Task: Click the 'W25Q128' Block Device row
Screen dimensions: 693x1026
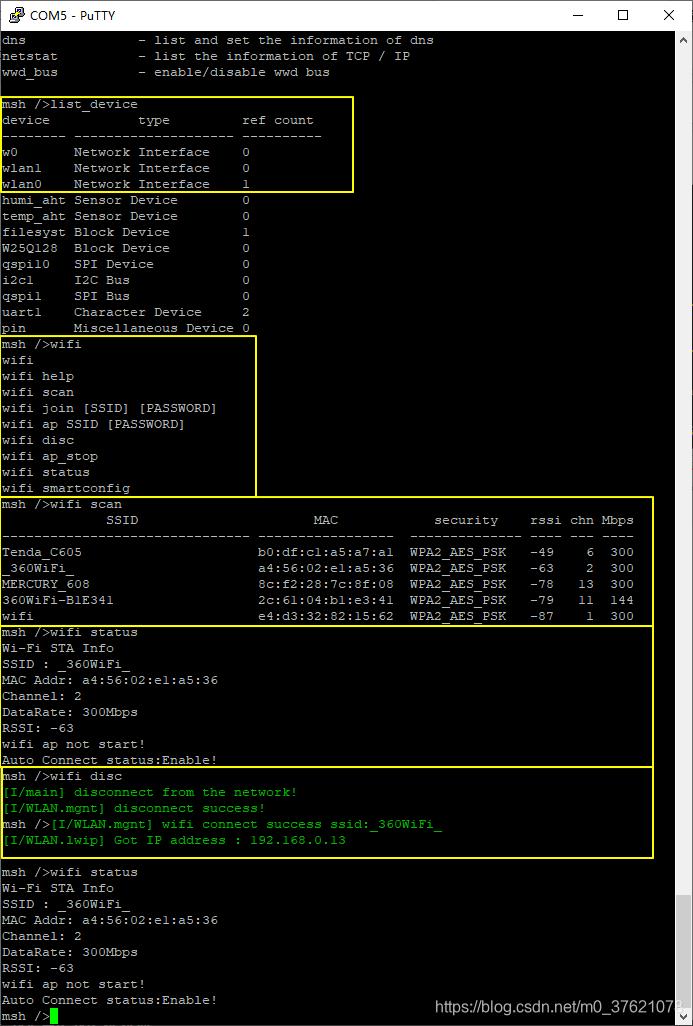Action: point(126,248)
